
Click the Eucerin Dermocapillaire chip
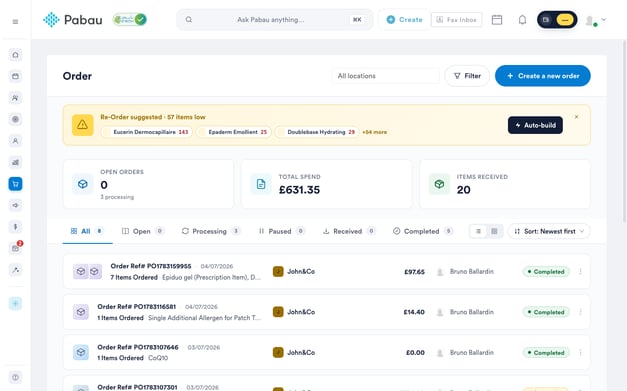(x=147, y=132)
